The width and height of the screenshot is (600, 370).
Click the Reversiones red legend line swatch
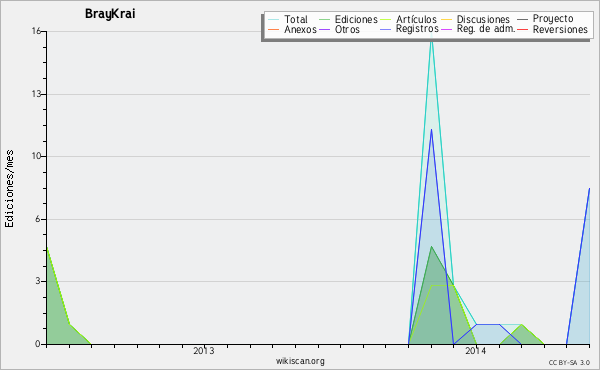522,29
